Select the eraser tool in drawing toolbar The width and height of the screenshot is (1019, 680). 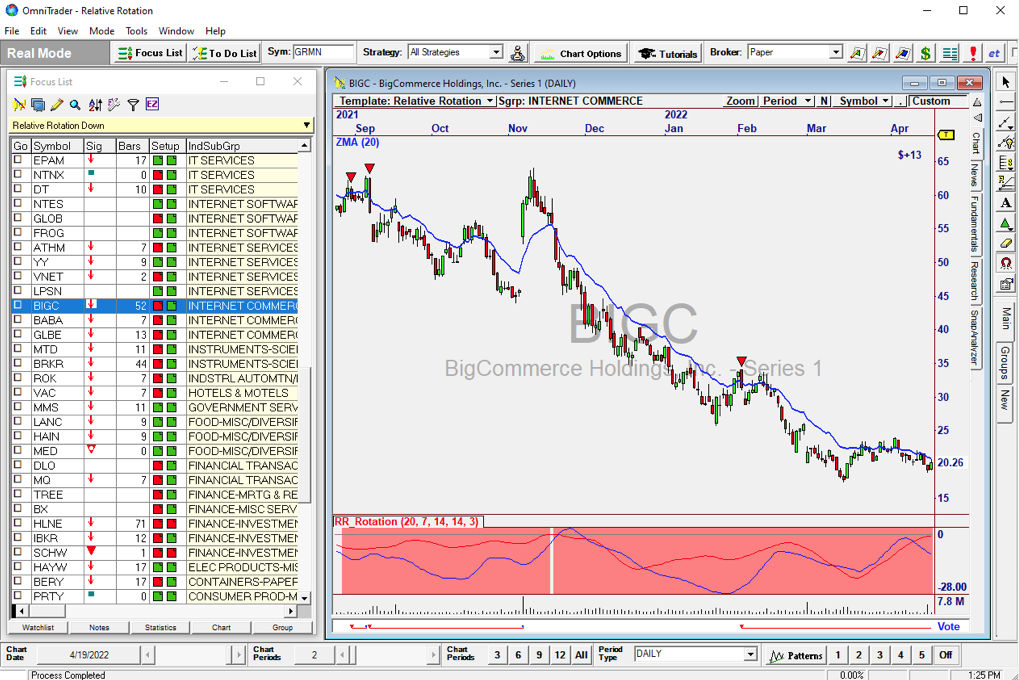(x=1006, y=243)
